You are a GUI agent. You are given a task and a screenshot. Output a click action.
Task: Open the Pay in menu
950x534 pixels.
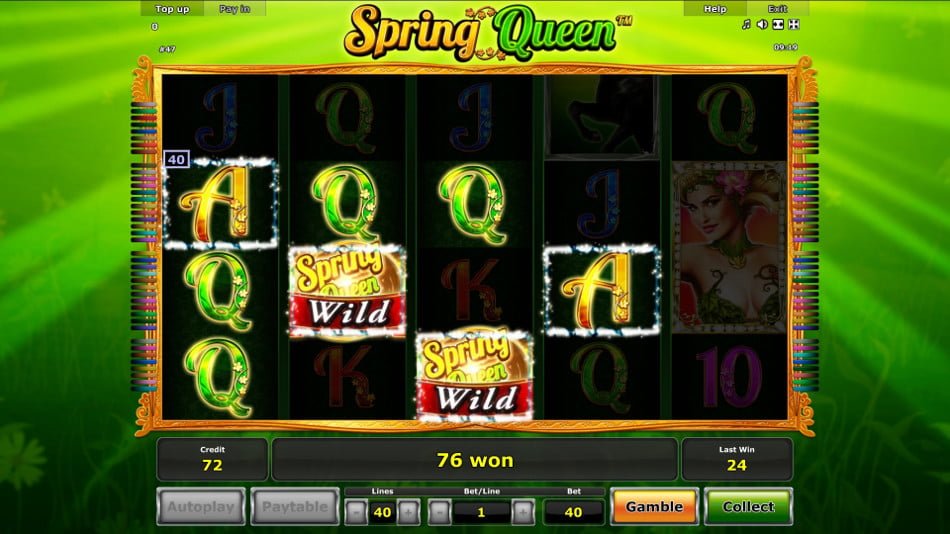234,8
